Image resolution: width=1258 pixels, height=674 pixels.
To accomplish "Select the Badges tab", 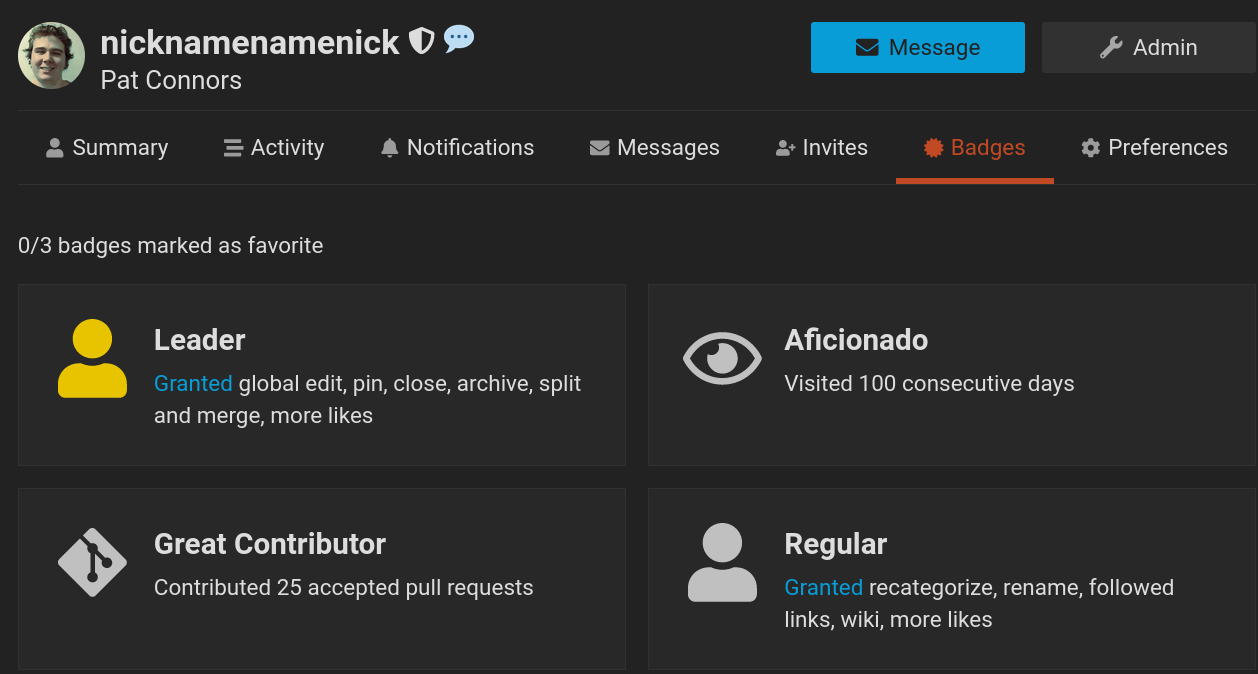I will point(975,148).
